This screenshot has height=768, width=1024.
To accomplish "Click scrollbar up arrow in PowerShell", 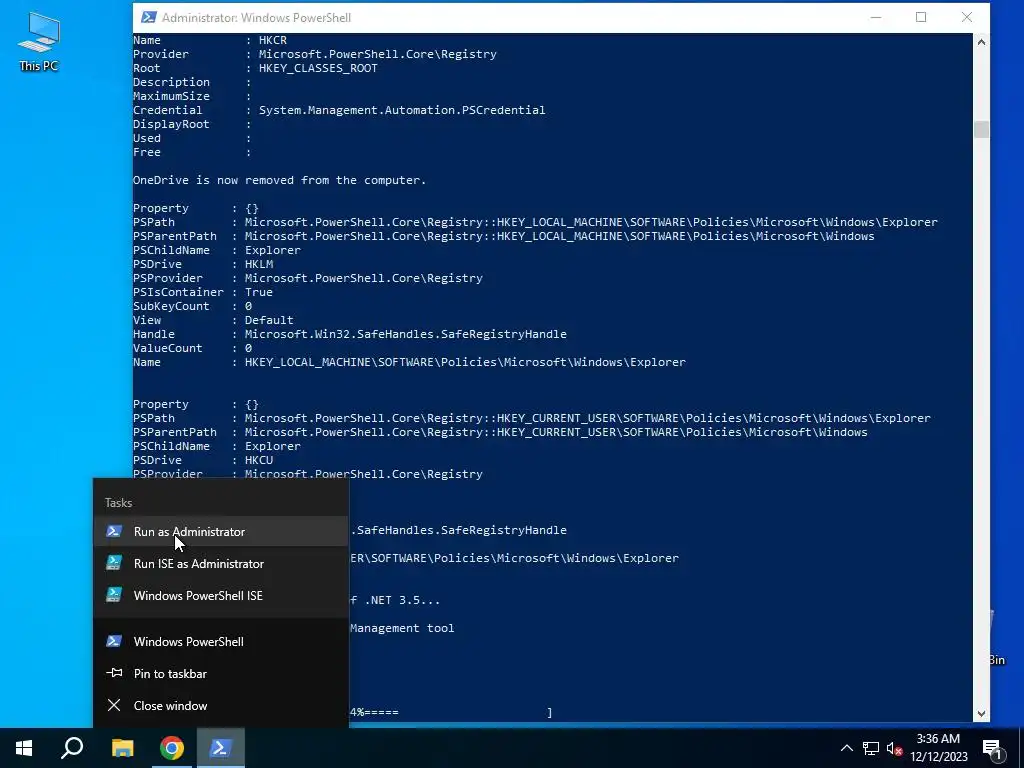I will point(981,42).
